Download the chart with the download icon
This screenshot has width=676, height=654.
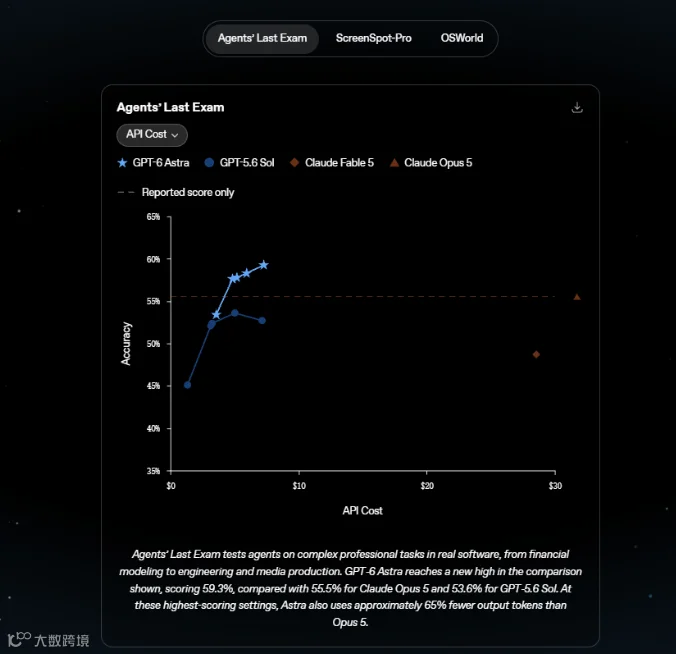[x=577, y=107]
